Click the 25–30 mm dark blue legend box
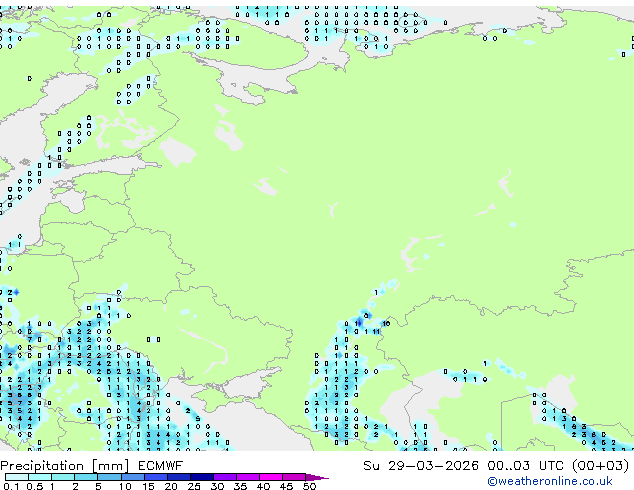This screenshot has height=490, width=634. point(202,477)
